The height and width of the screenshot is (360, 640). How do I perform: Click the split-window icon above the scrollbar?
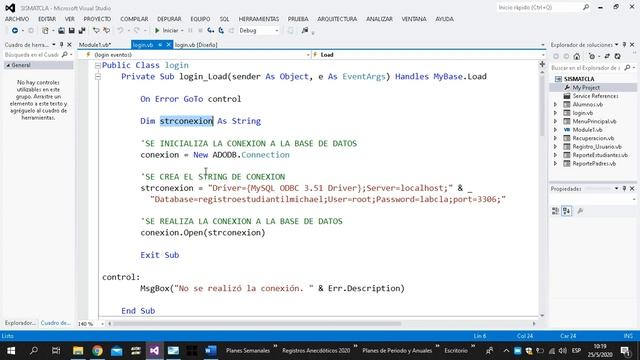542,64
